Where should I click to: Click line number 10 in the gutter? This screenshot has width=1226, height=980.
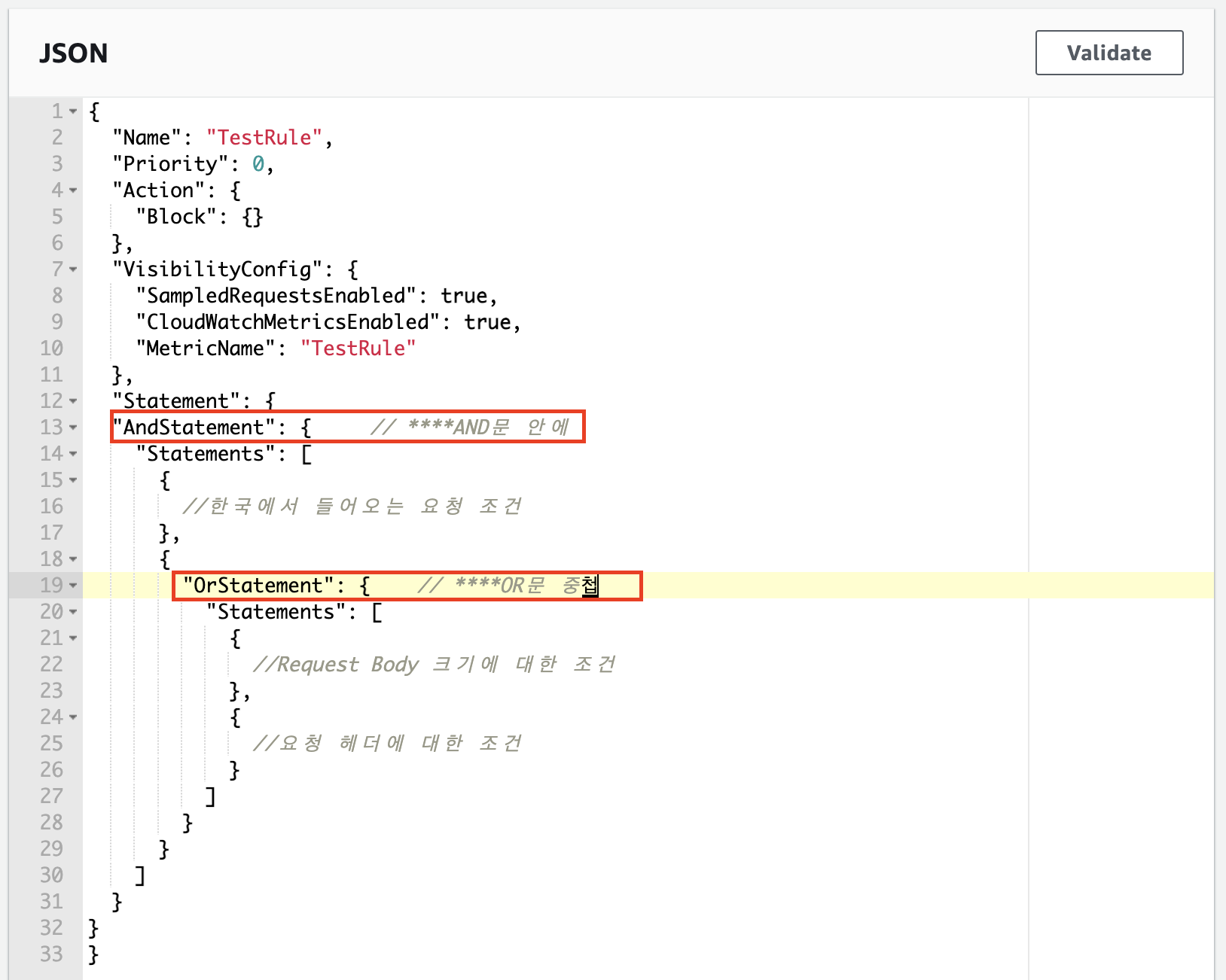pyautogui.click(x=51, y=348)
